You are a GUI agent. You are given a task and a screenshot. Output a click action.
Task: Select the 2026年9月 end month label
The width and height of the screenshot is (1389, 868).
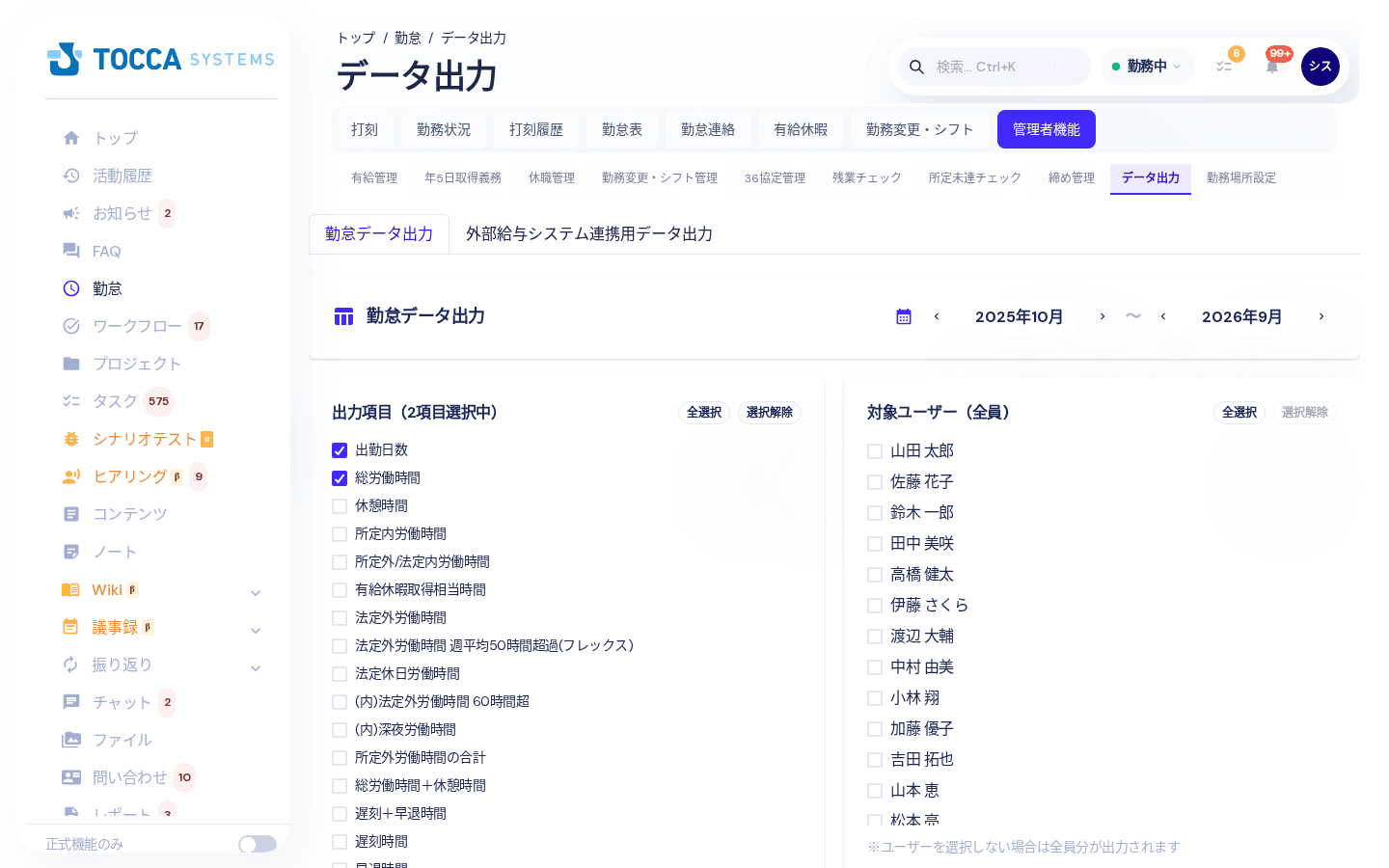point(1242,316)
